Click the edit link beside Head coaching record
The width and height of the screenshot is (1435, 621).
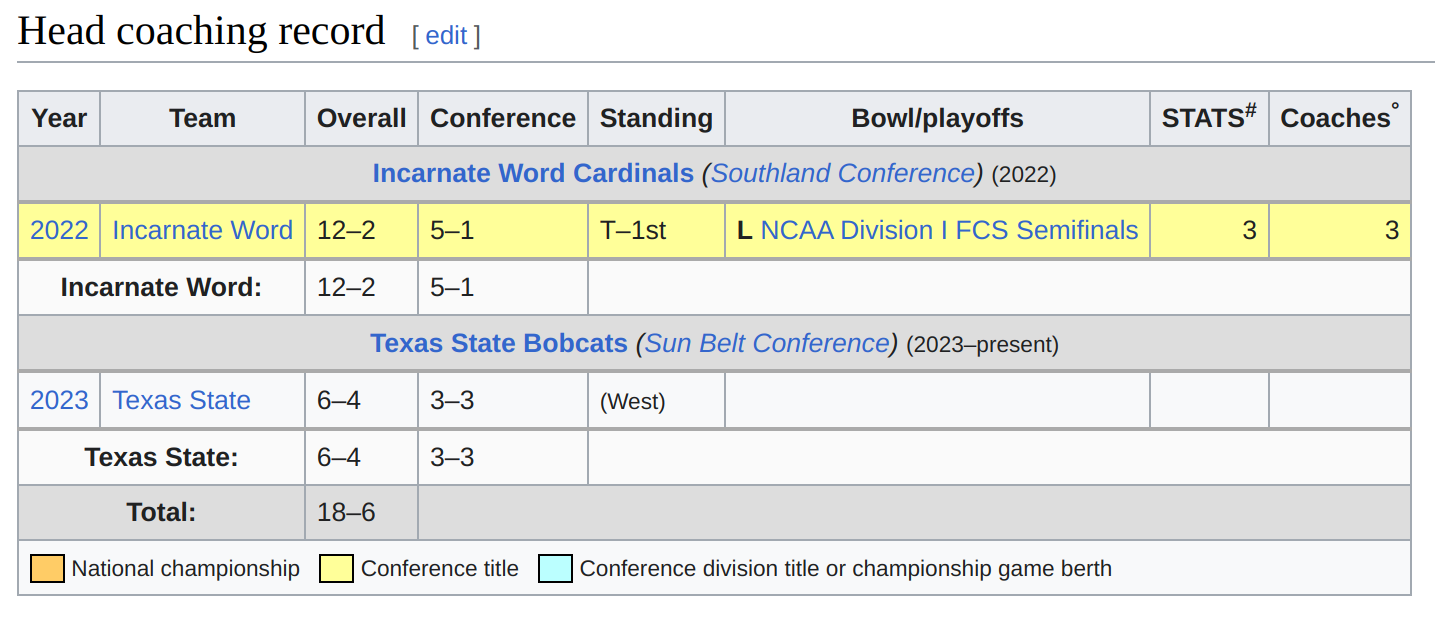(x=446, y=36)
